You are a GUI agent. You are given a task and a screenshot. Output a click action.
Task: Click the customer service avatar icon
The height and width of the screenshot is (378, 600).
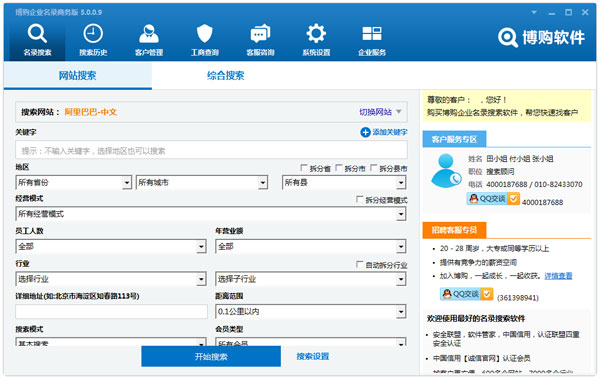pyautogui.click(x=446, y=171)
